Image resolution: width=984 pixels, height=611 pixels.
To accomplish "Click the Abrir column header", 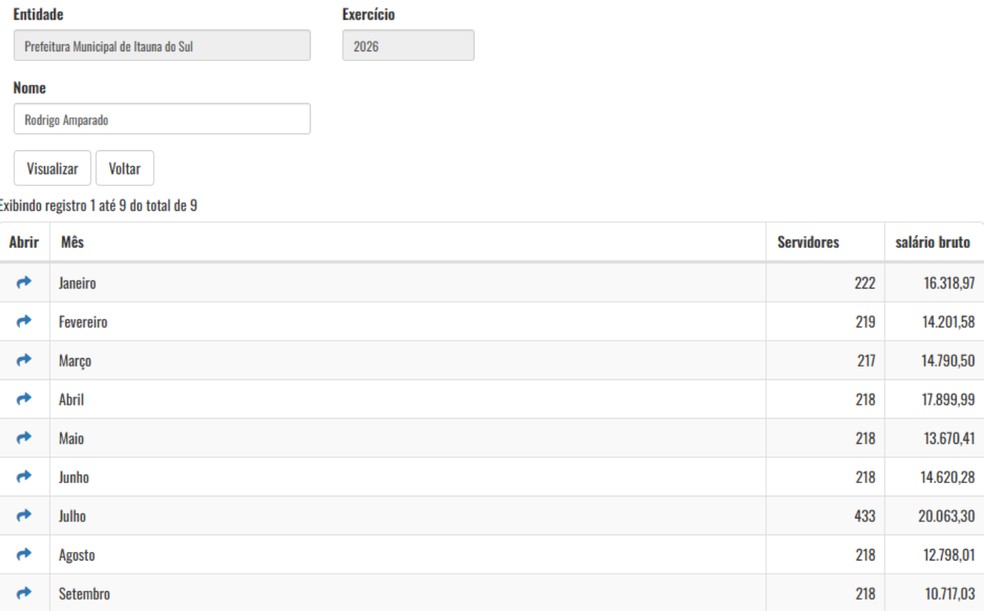I will coord(24,242).
